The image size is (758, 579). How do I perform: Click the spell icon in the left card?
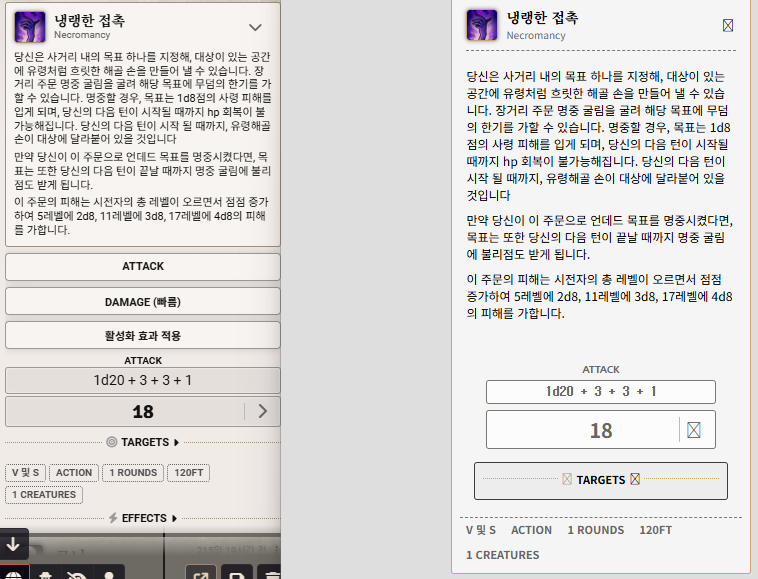tap(30, 27)
